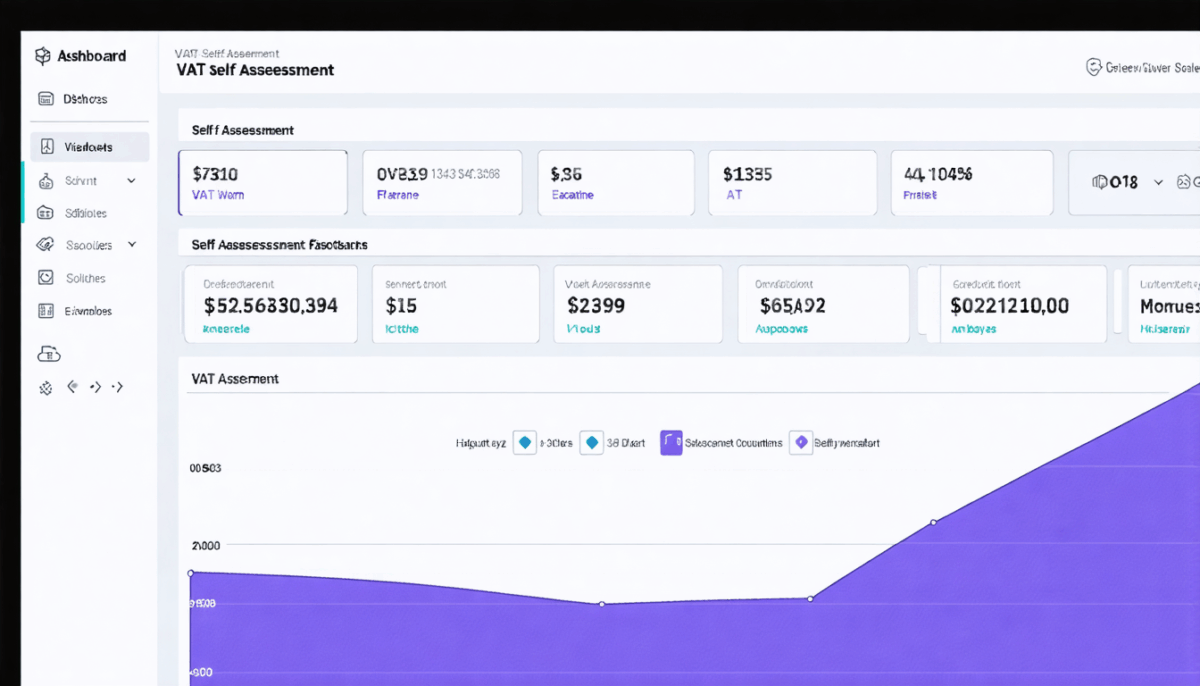
Task: Click the chart data point at the rising line
Action: pyautogui.click(x=933, y=522)
